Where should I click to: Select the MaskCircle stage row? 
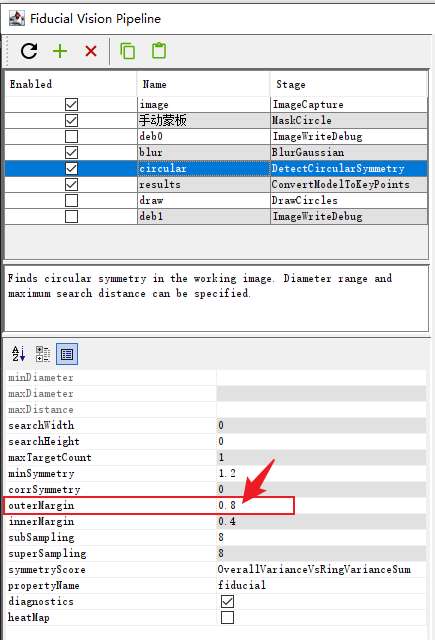[x=216, y=120]
